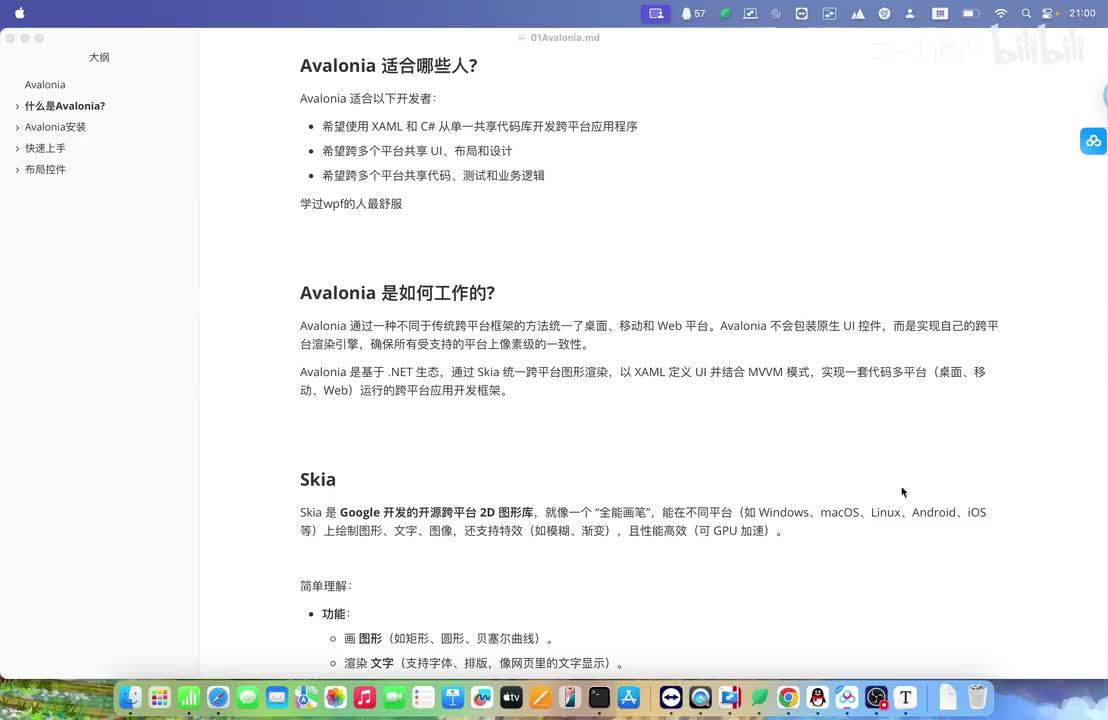Open Spotlight search in menu bar
Image resolution: width=1108 pixels, height=720 pixels.
pos(1026,13)
